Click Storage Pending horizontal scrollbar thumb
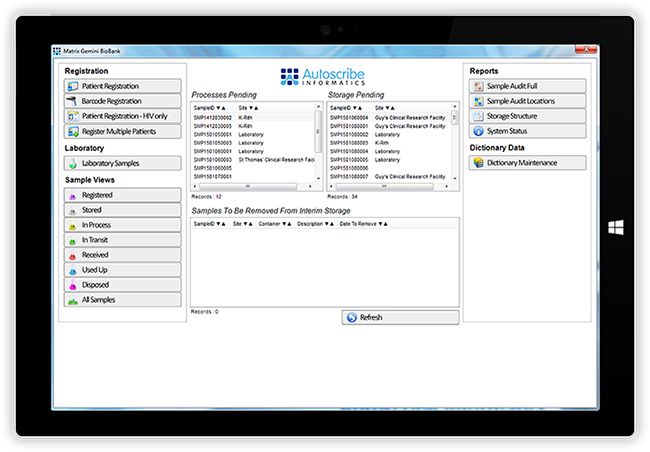 point(384,187)
